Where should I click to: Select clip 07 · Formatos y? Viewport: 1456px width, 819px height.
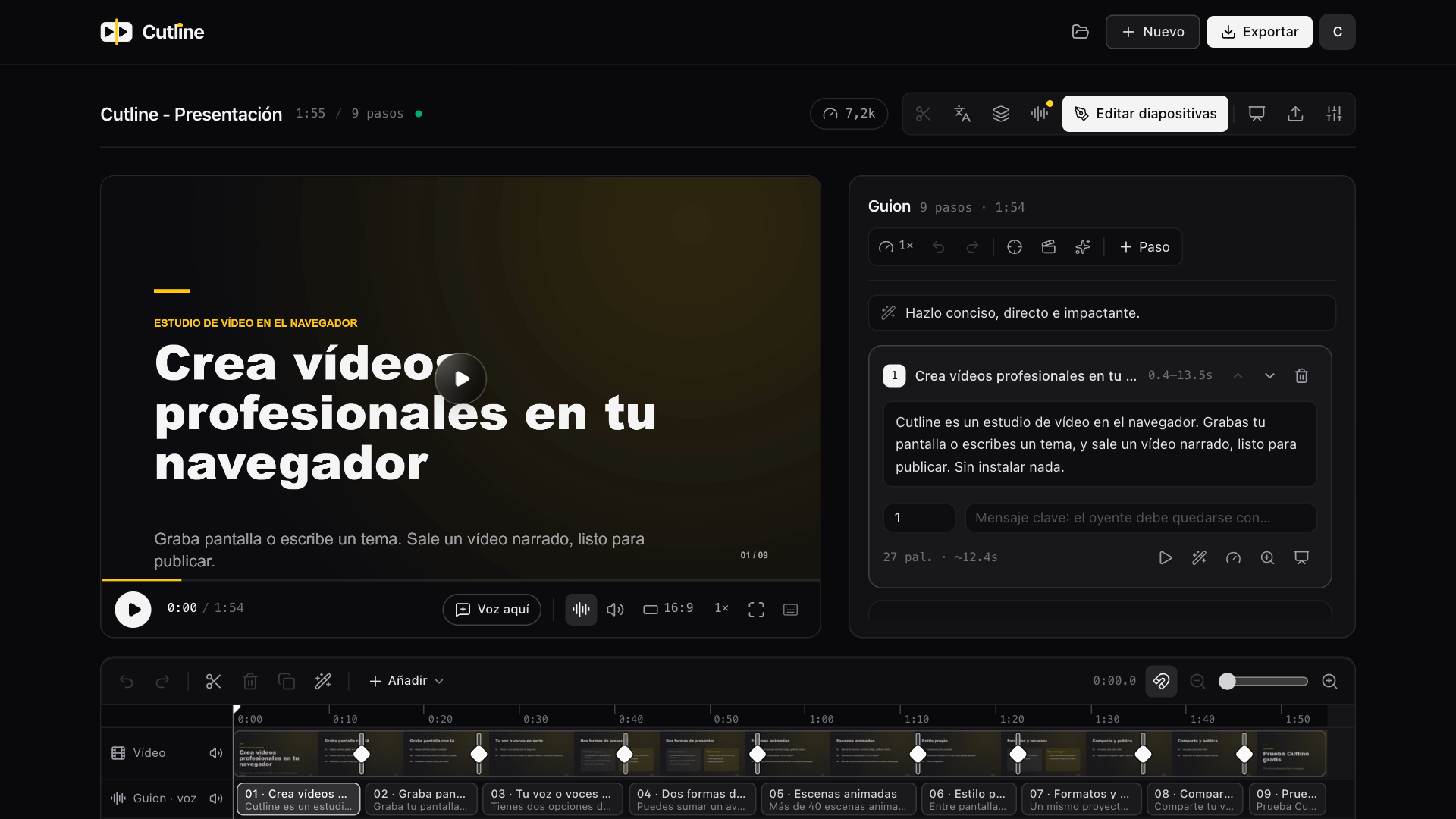click(1081, 799)
